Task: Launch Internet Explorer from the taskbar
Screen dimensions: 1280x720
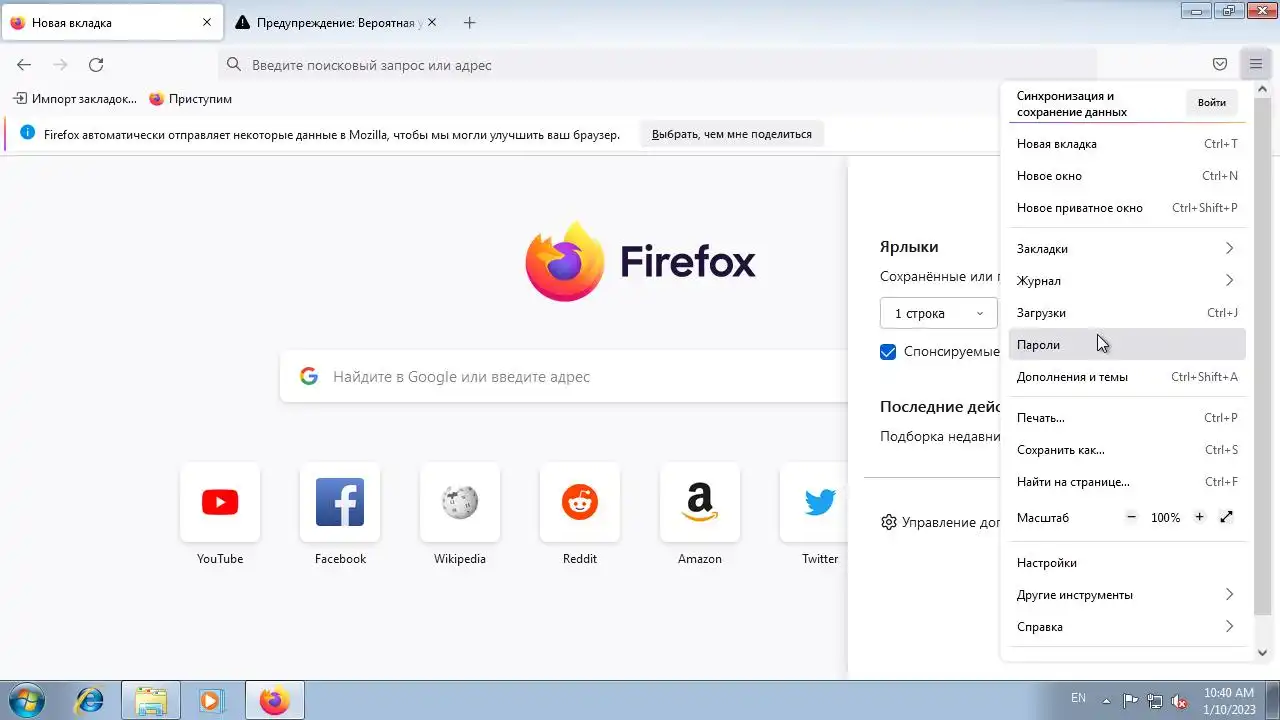Action: (x=89, y=700)
